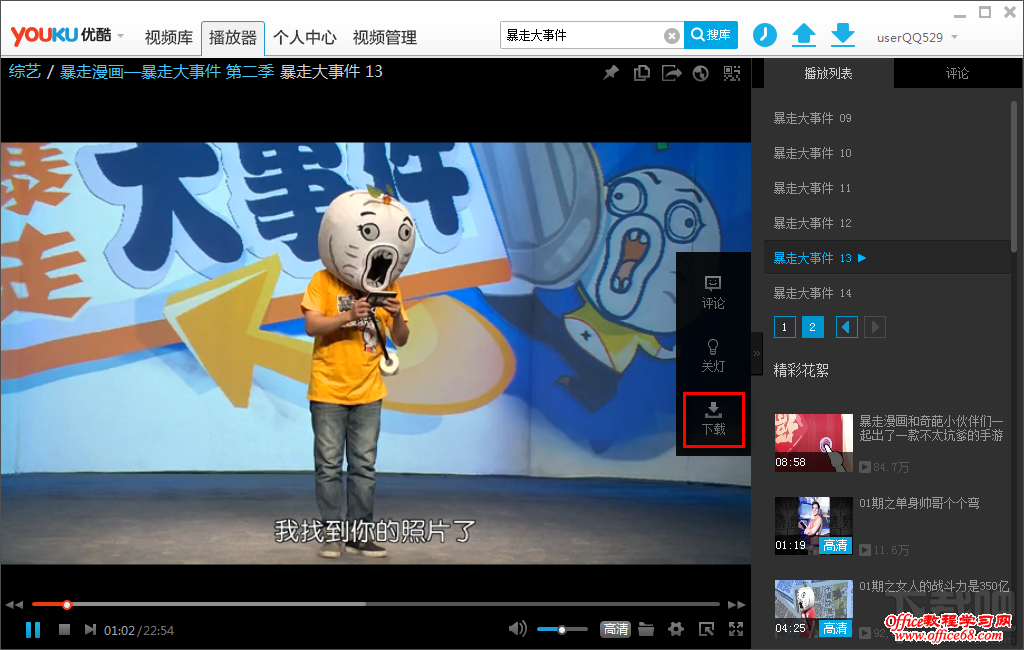The width and height of the screenshot is (1024, 650).
Task: Go to playlist page 1
Action: (x=784, y=327)
